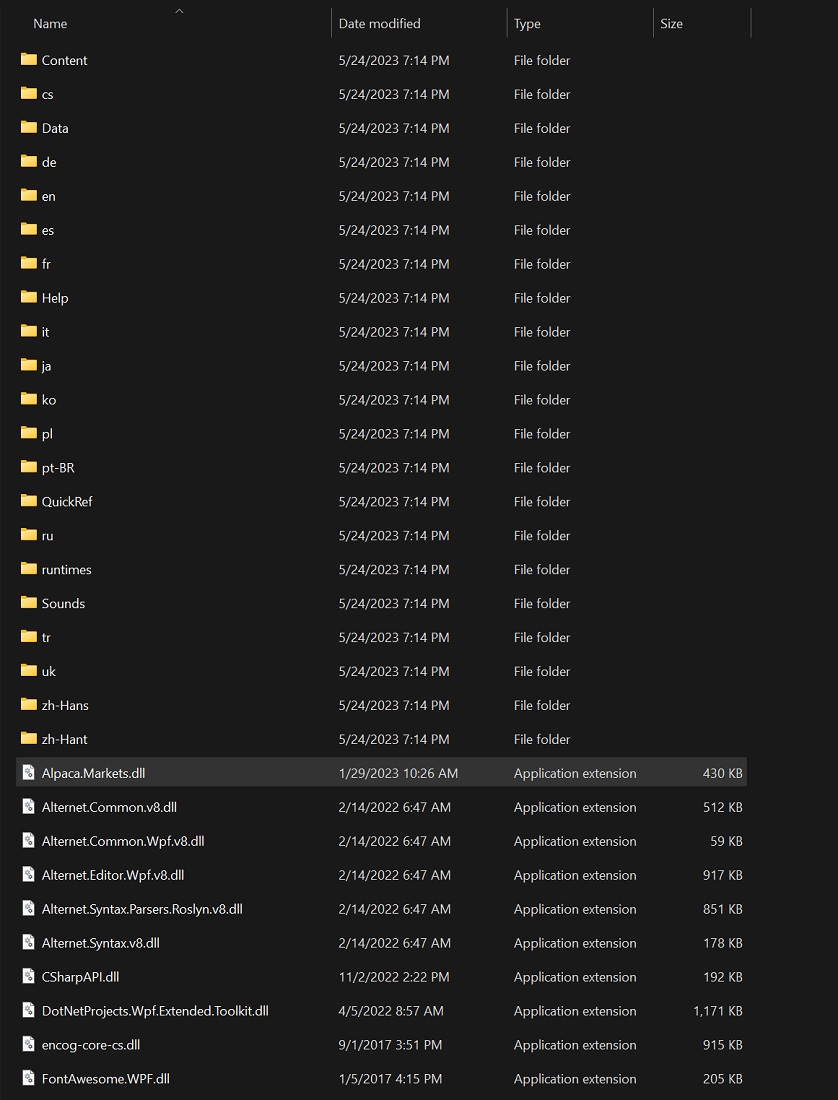Toggle sort direction arrow above Name

click(179, 11)
